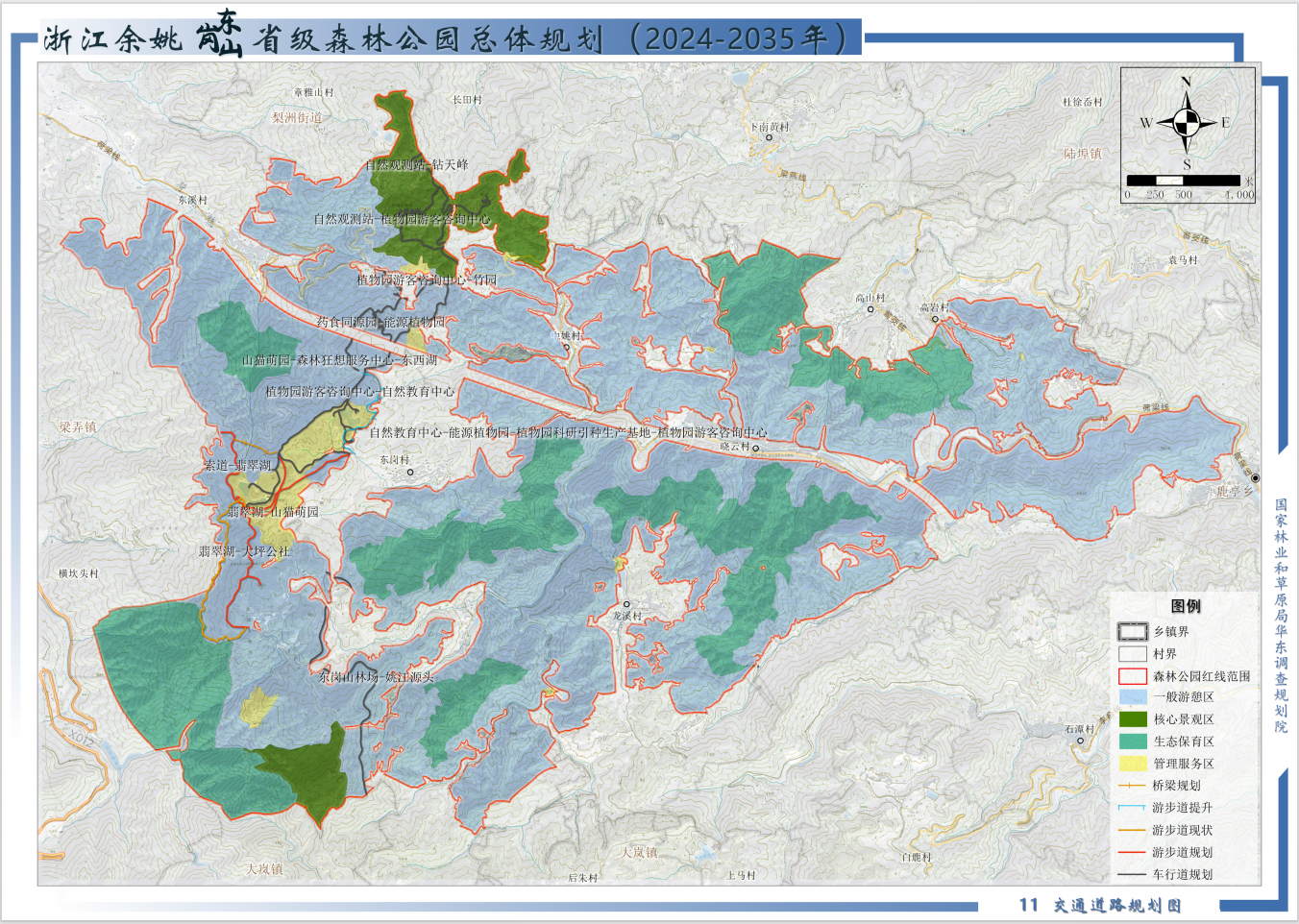
Task: Click the 东岗山林场-姚江源头 route label
Action: click(x=377, y=677)
